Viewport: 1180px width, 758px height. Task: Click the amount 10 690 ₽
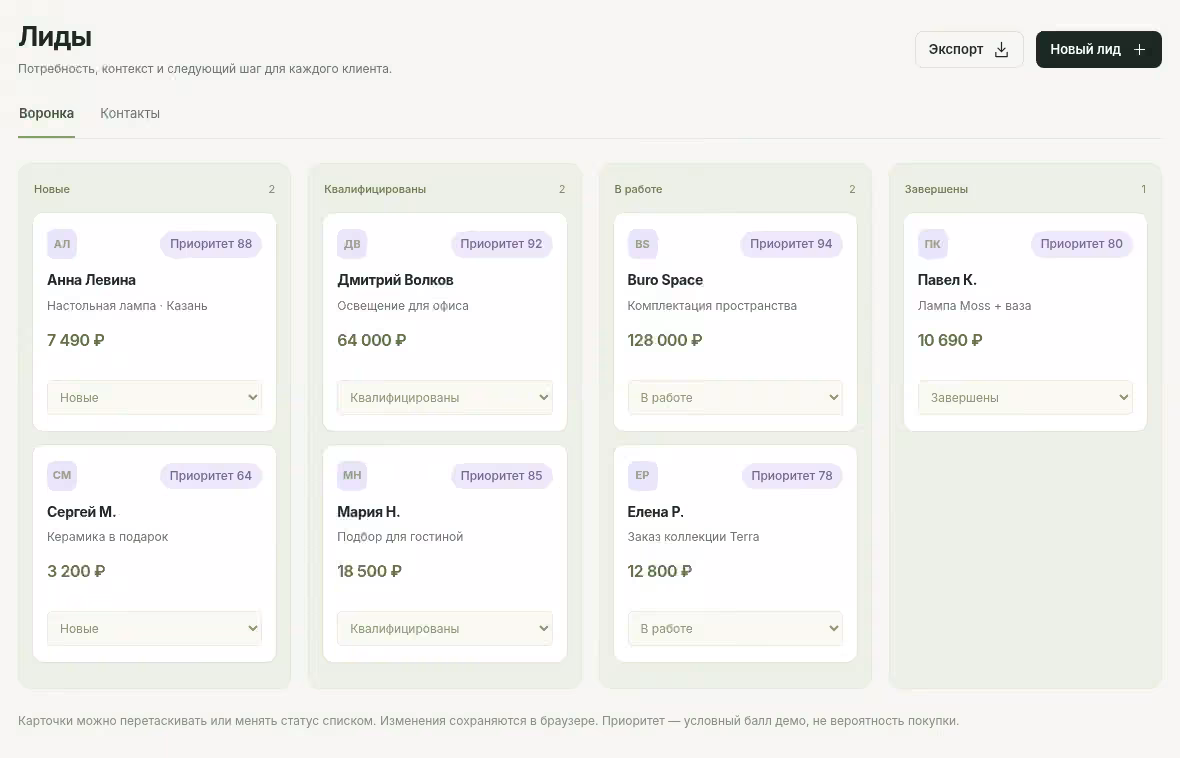[x=950, y=340]
